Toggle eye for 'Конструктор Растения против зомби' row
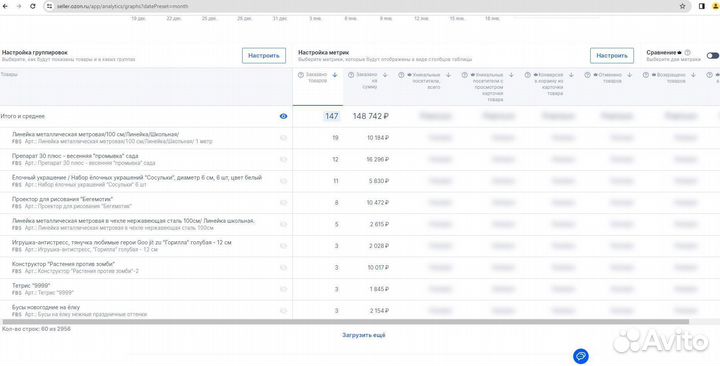 tap(283, 267)
